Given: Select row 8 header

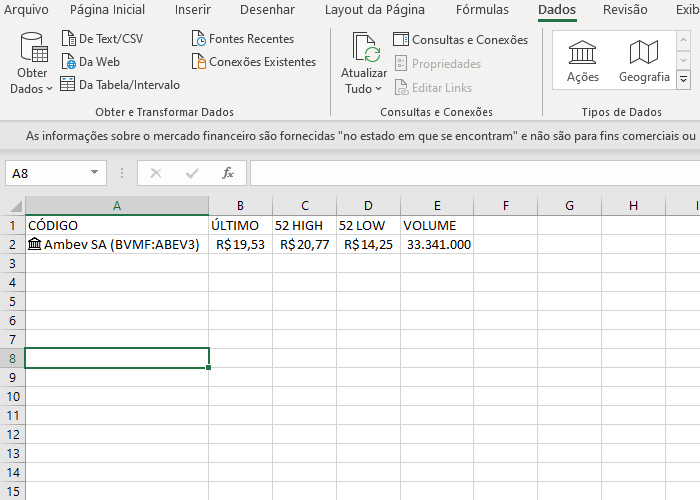Looking at the screenshot, I should pyautogui.click(x=12, y=358).
